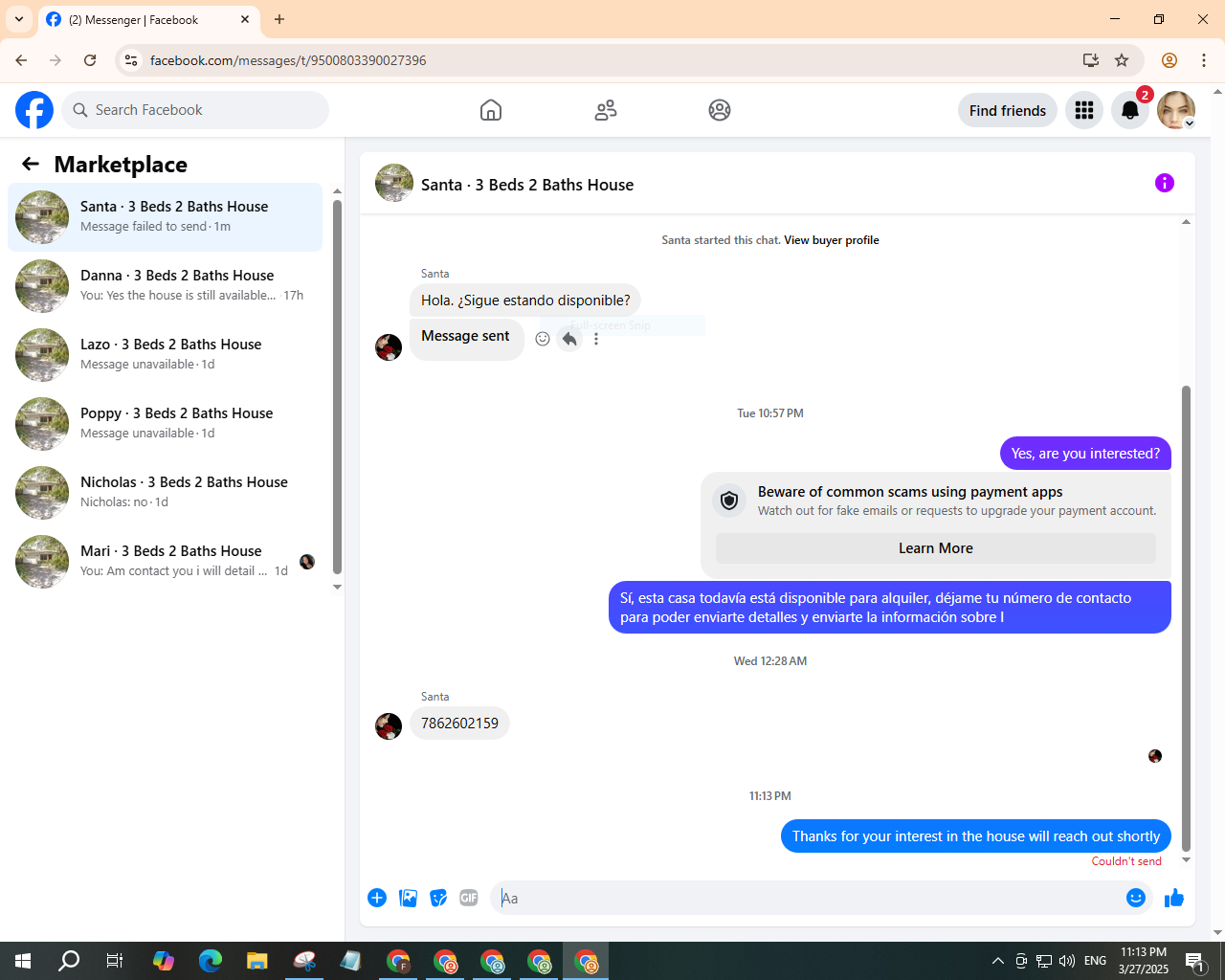Image resolution: width=1225 pixels, height=980 pixels.
Task: Reload the page in Chrome
Action: [x=90, y=60]
